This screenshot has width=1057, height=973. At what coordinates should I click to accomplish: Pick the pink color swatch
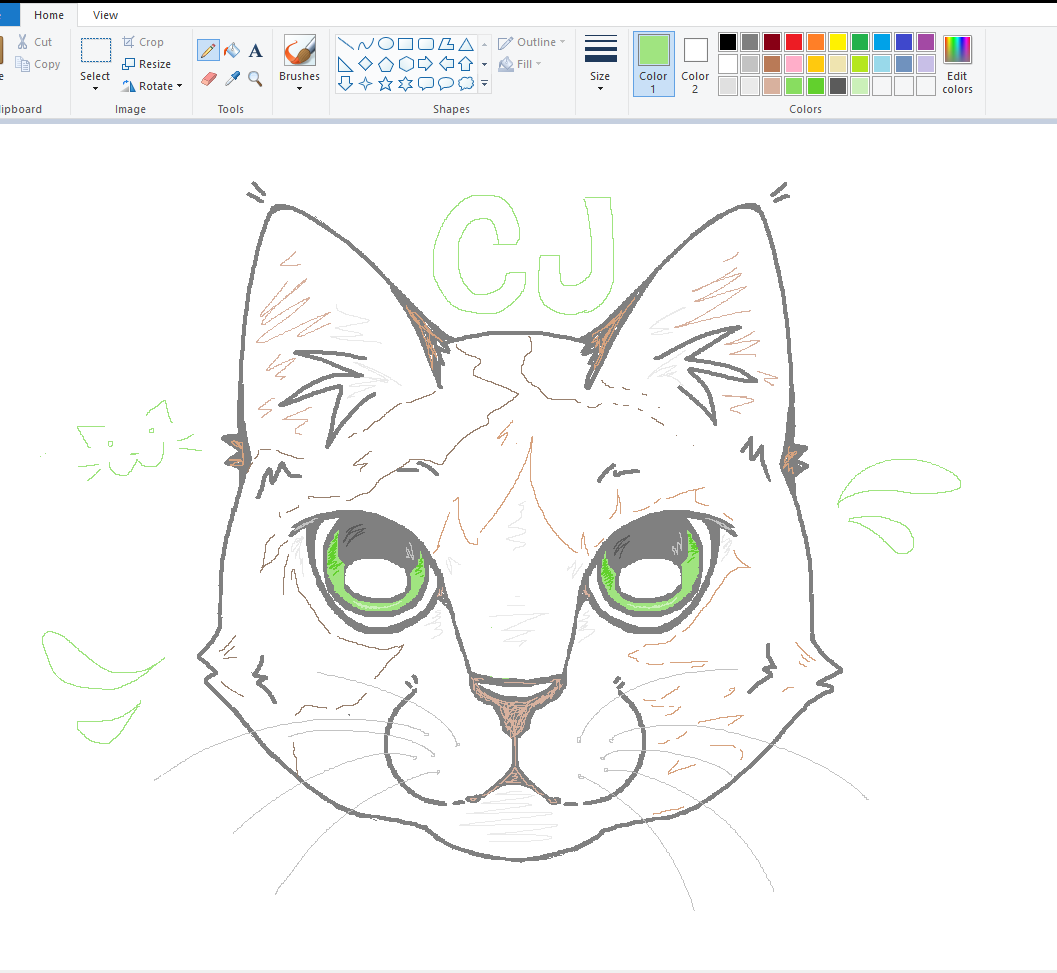coord(794,64)
